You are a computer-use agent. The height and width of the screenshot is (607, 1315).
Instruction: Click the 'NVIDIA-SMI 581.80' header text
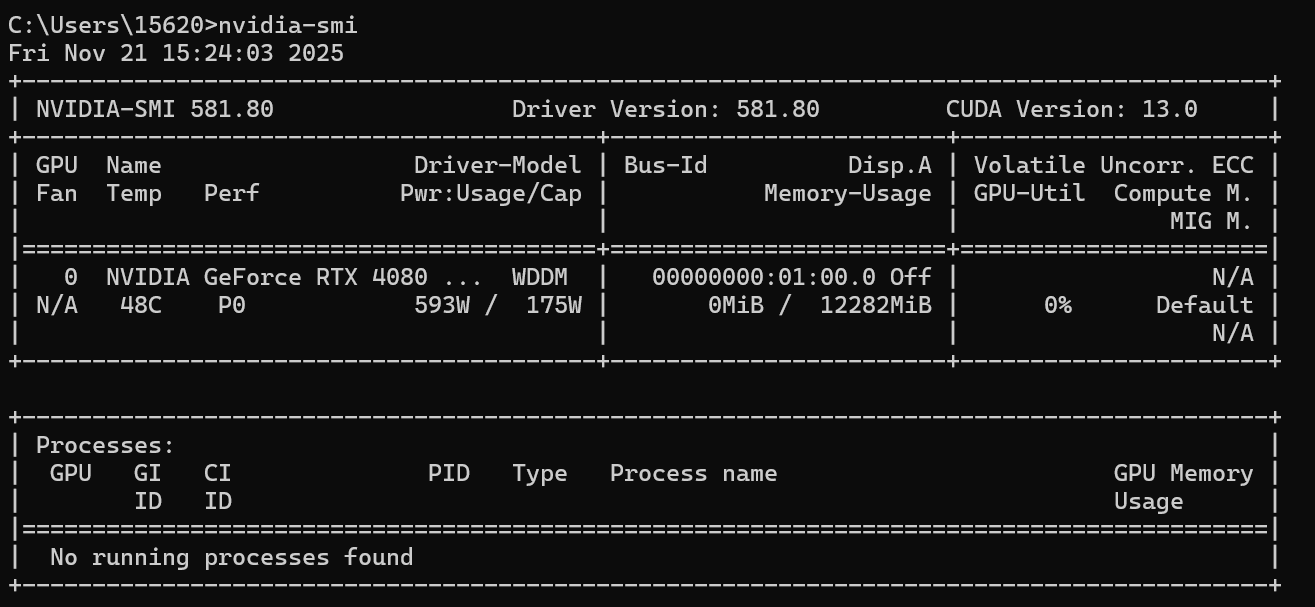(155, 109)
